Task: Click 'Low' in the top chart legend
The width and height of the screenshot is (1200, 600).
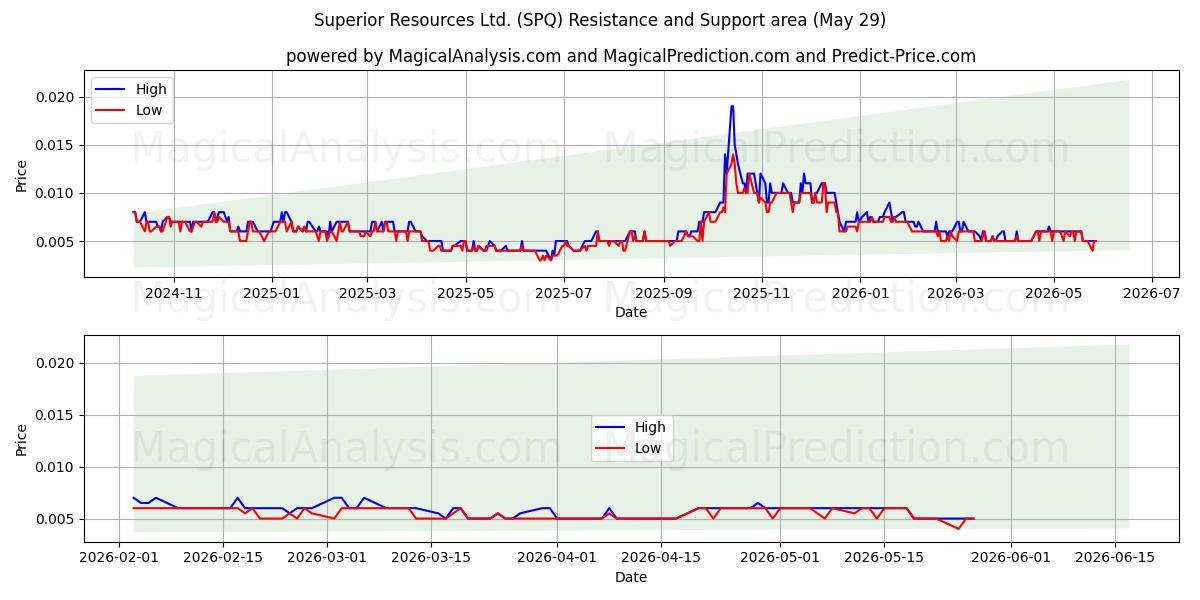Action: tap(149, 111)
